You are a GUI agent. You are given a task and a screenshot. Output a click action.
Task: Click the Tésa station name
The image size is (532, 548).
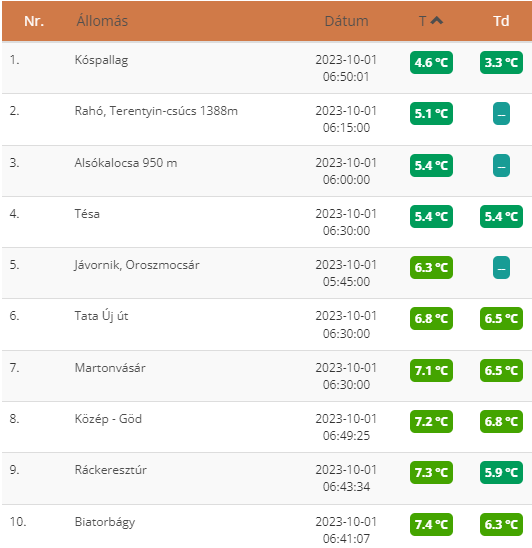pyautogui.click(x=87, y=214)
